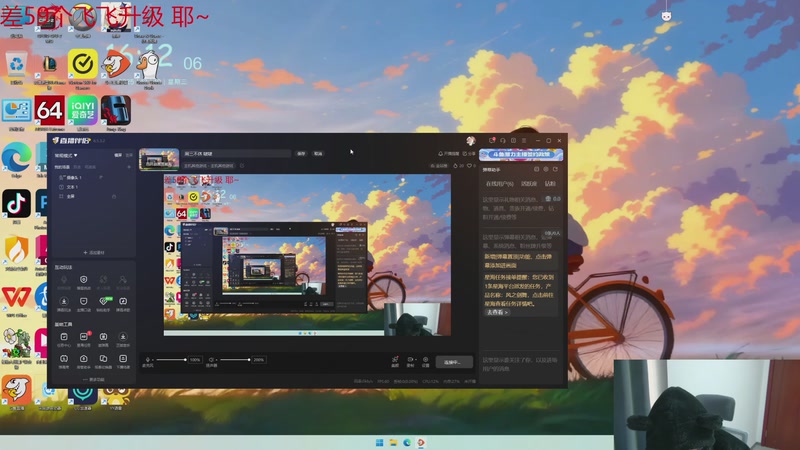Expand 更多功能 more functions

94,380
